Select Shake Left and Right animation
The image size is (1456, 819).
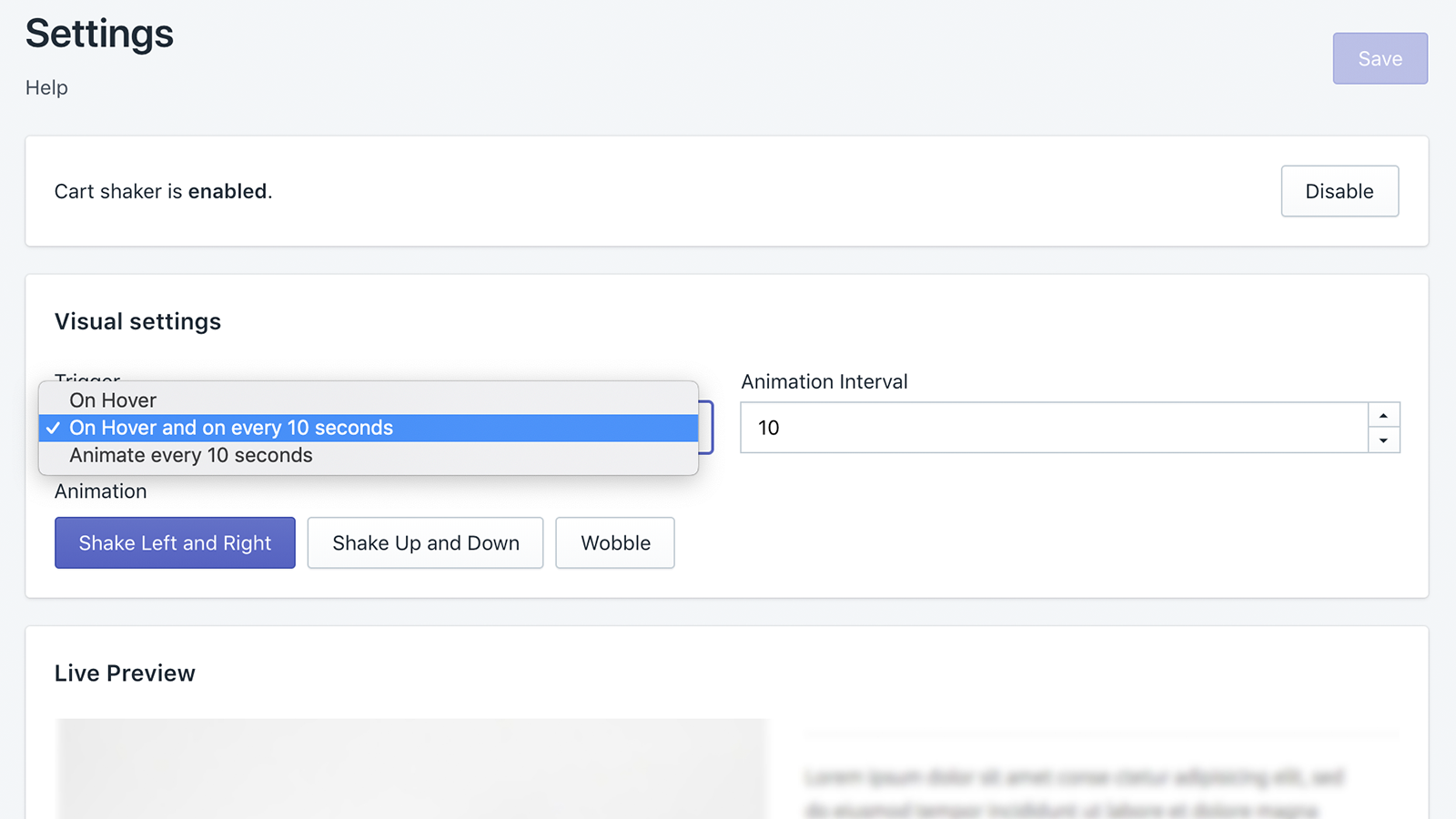click(x=175, y=543)
